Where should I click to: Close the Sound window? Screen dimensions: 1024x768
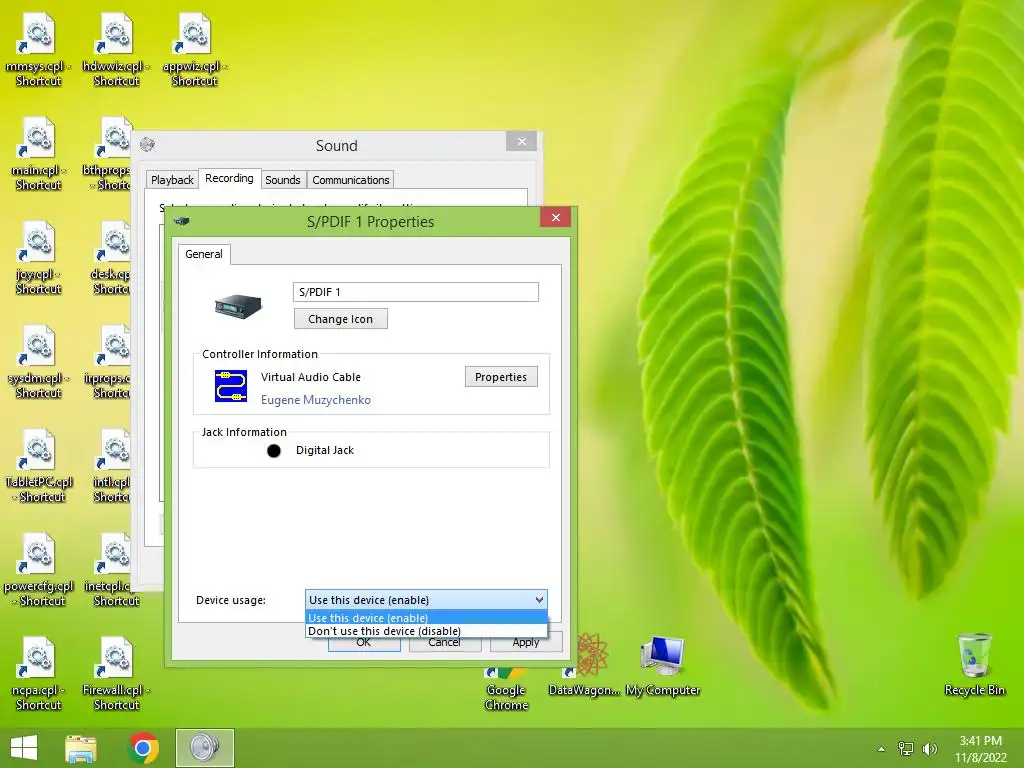[x=521, y=141]
